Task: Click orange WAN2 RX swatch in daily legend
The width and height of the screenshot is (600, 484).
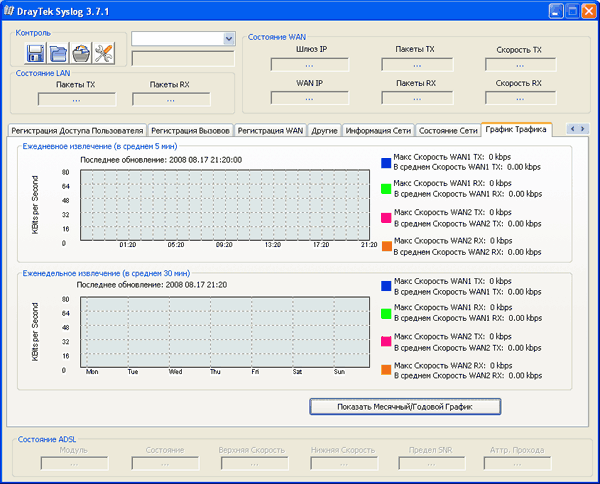Action: [387, 246]
